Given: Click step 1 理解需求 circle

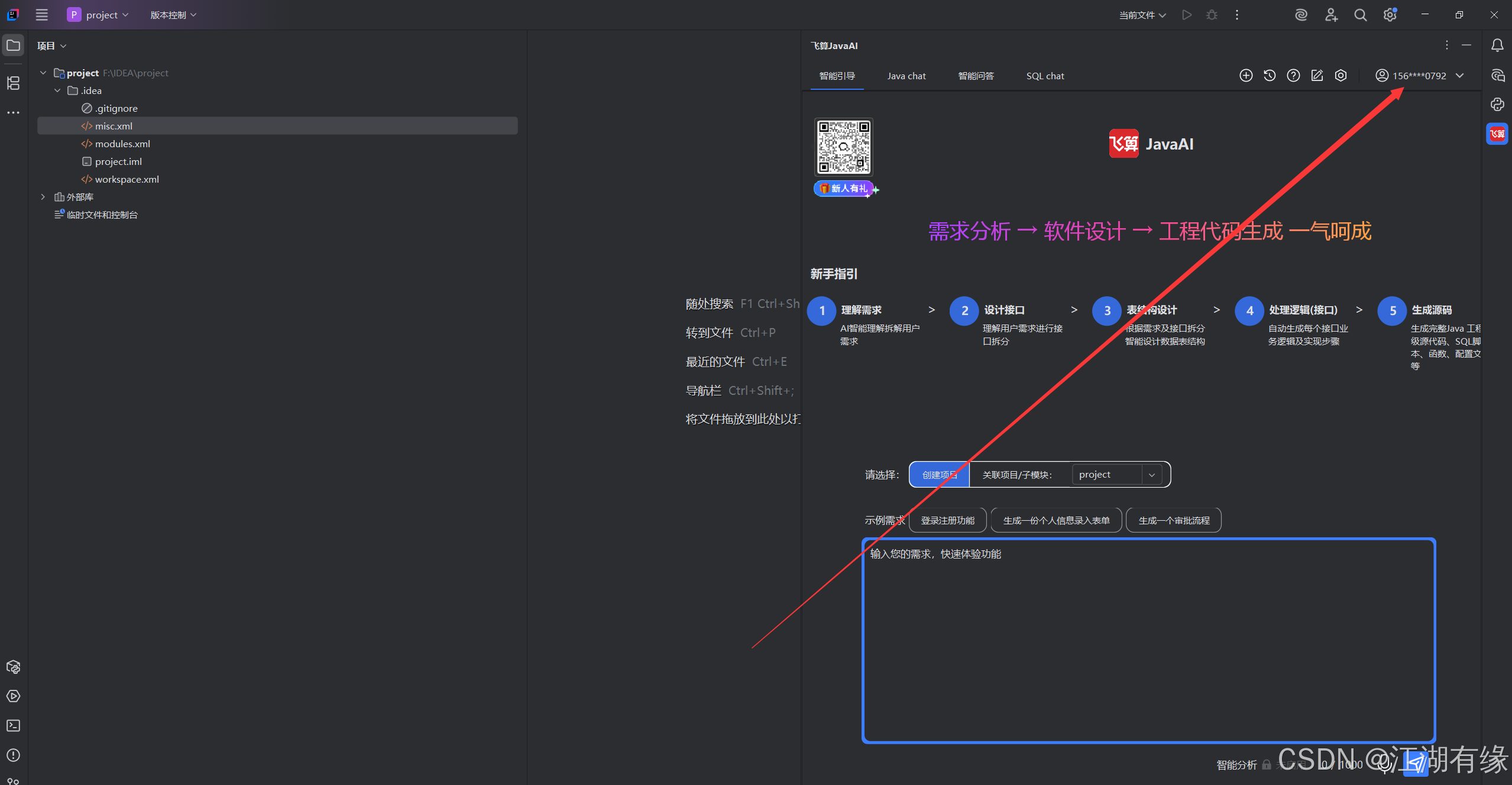Looking at the screenshot, I should tap(822, 311).
